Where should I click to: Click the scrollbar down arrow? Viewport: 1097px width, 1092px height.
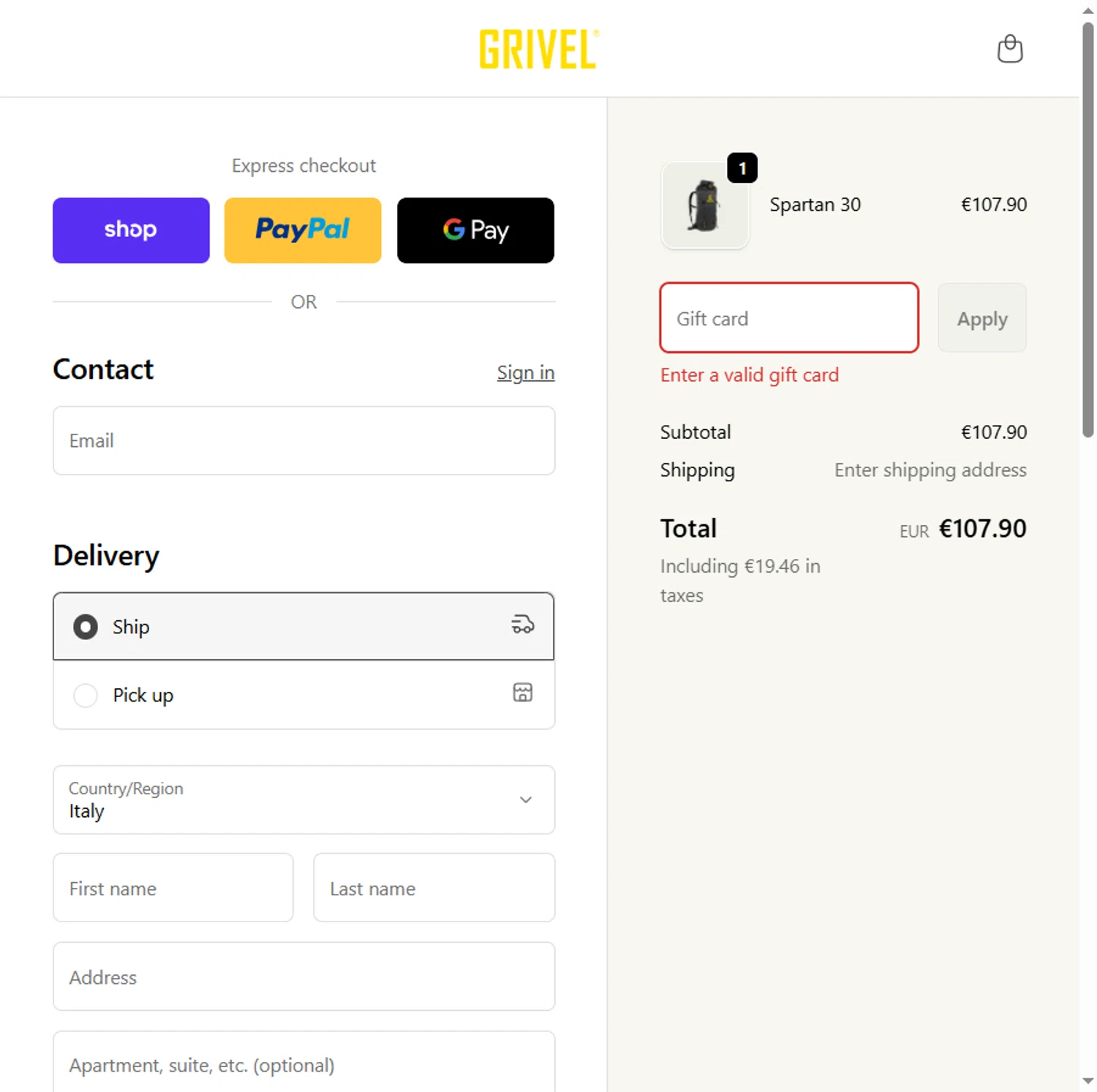click(x=1087, y=1081)
